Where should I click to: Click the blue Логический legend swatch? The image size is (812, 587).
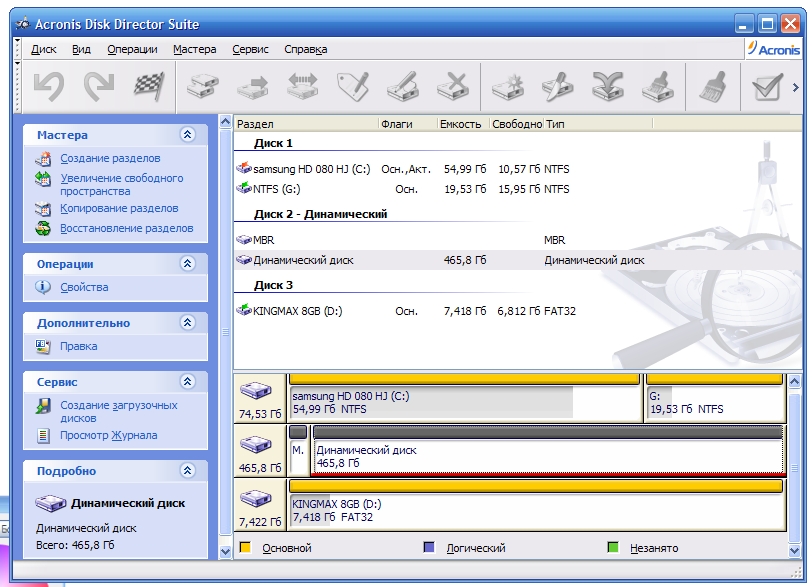pos(429,547)
